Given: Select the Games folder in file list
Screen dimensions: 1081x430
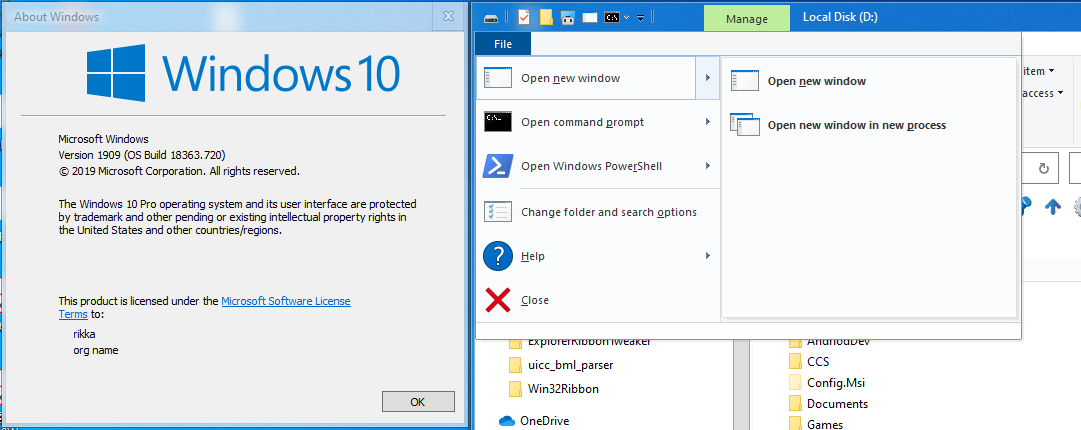Looking at the screenshot, I should coord(816,424).
